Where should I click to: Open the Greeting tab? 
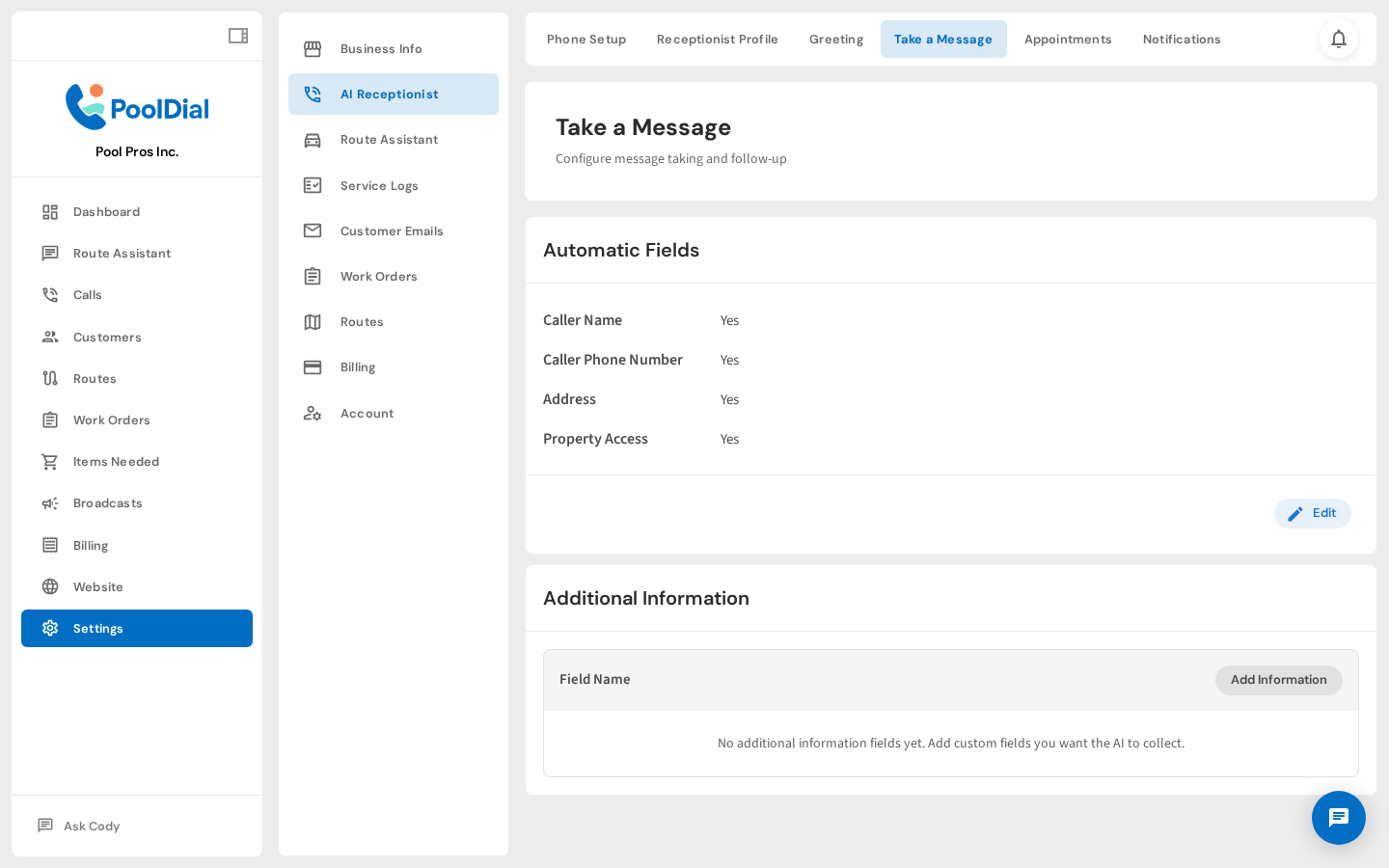[835, 39]
